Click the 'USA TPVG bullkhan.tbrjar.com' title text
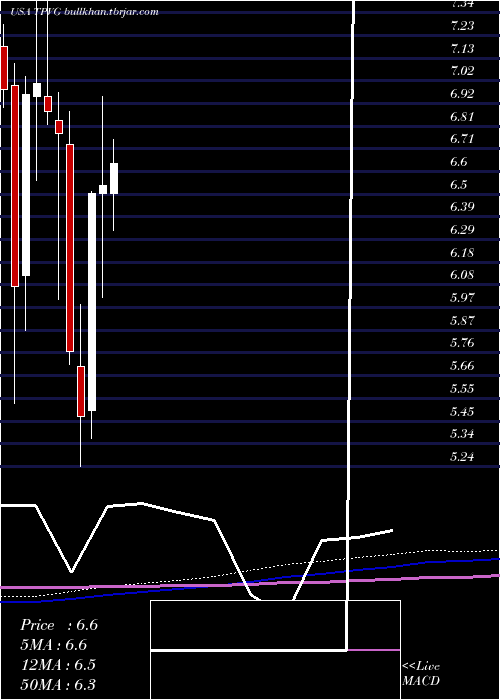The height and width of the screenshot is (700, 500). [84, 12]
